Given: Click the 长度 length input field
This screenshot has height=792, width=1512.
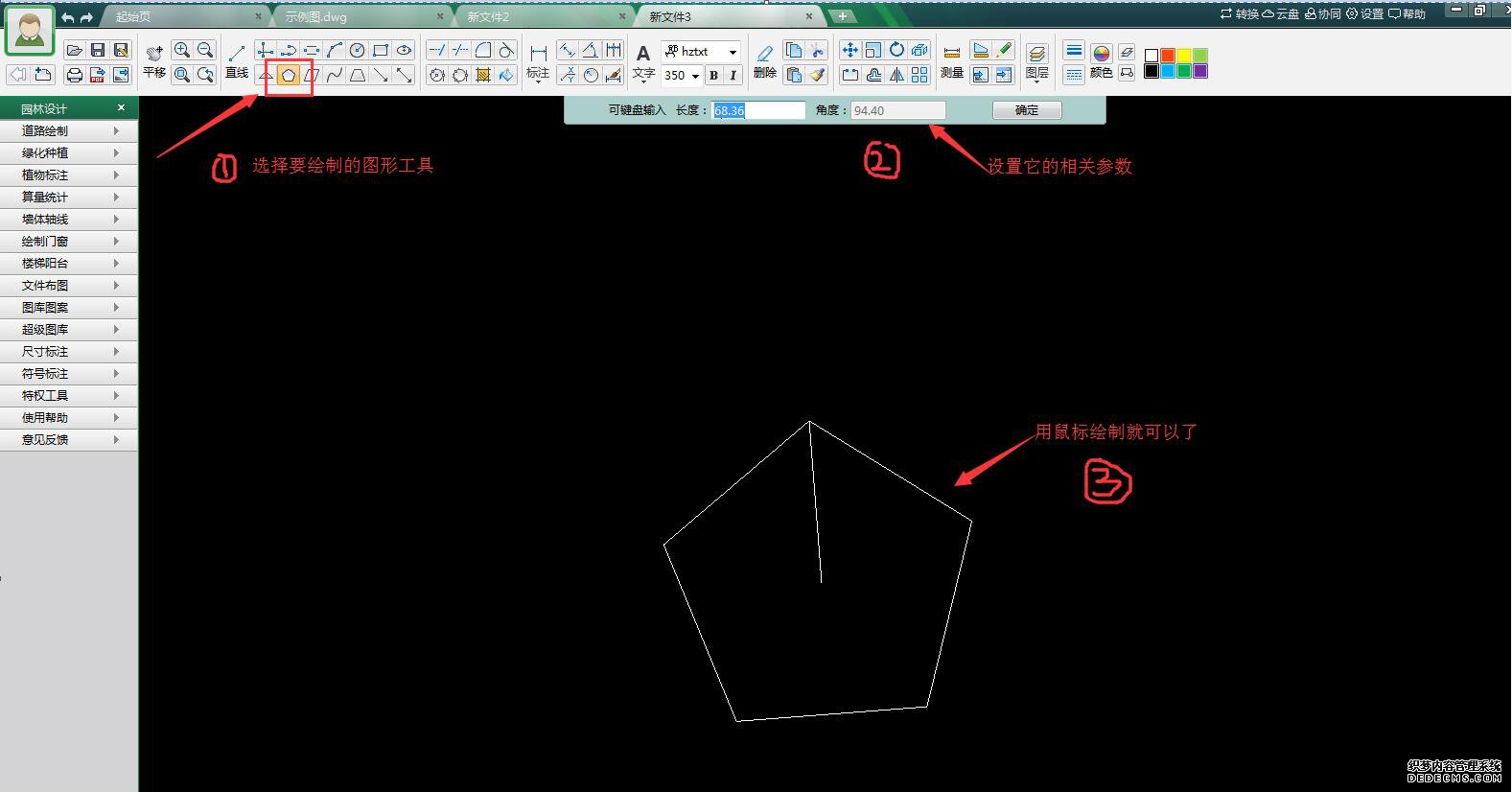Looking at the screenshot, I should [x=758, y=110].
